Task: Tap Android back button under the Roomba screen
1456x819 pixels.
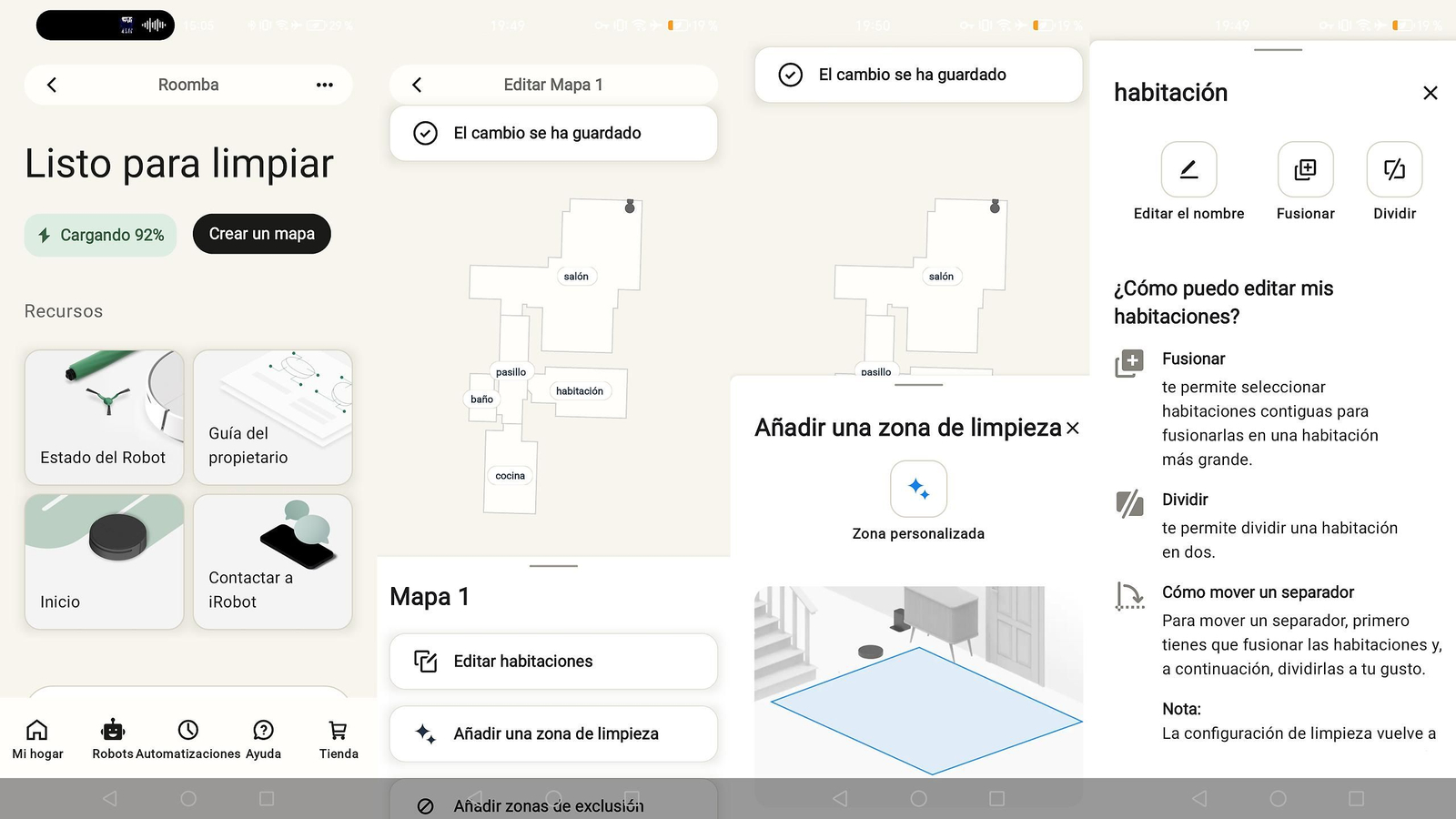Action: click(x=110, y=798)
